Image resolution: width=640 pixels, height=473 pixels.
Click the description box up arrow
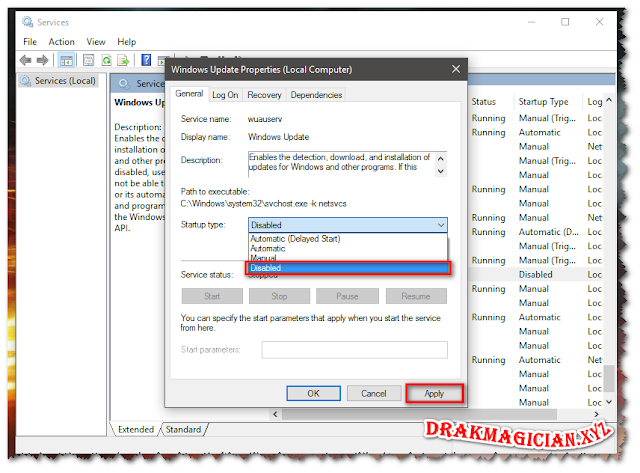(441, 158)
